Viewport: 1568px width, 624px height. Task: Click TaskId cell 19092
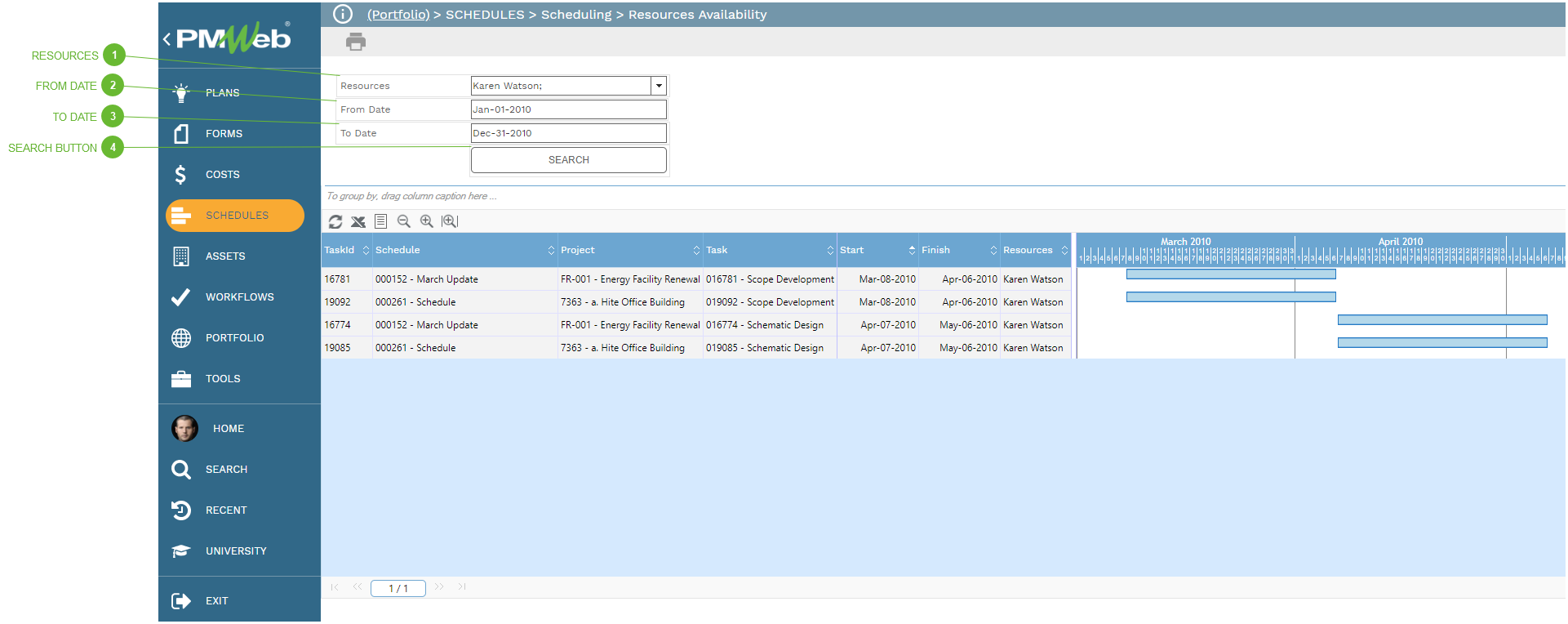pyautogui.click(x=347, y=302)
